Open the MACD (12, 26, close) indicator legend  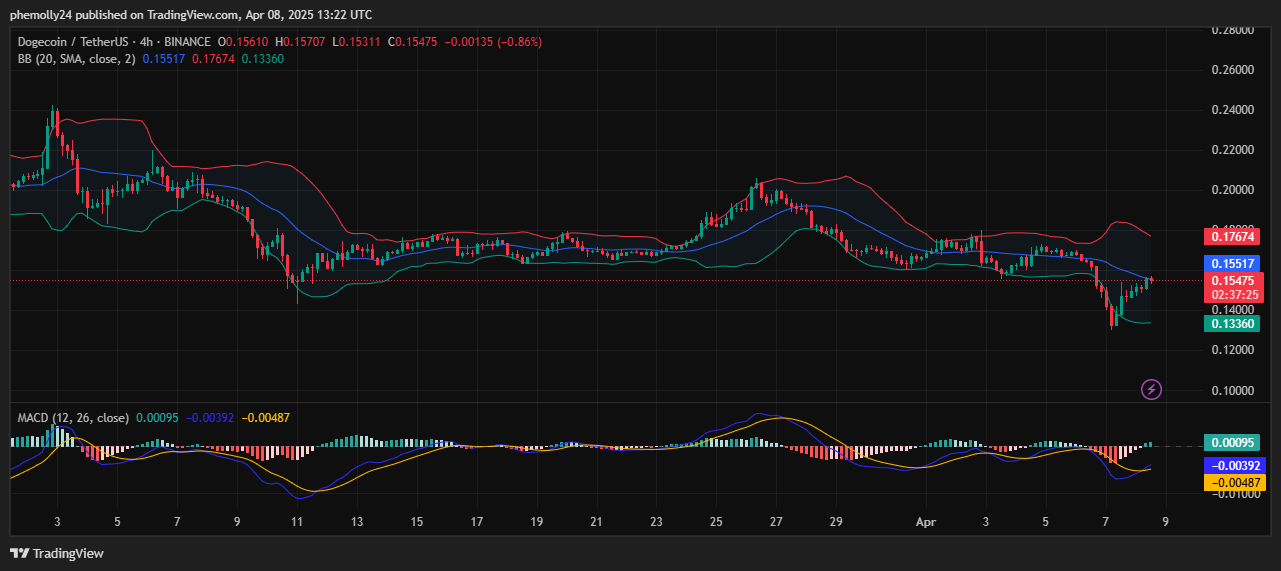[x=73, y=417]
